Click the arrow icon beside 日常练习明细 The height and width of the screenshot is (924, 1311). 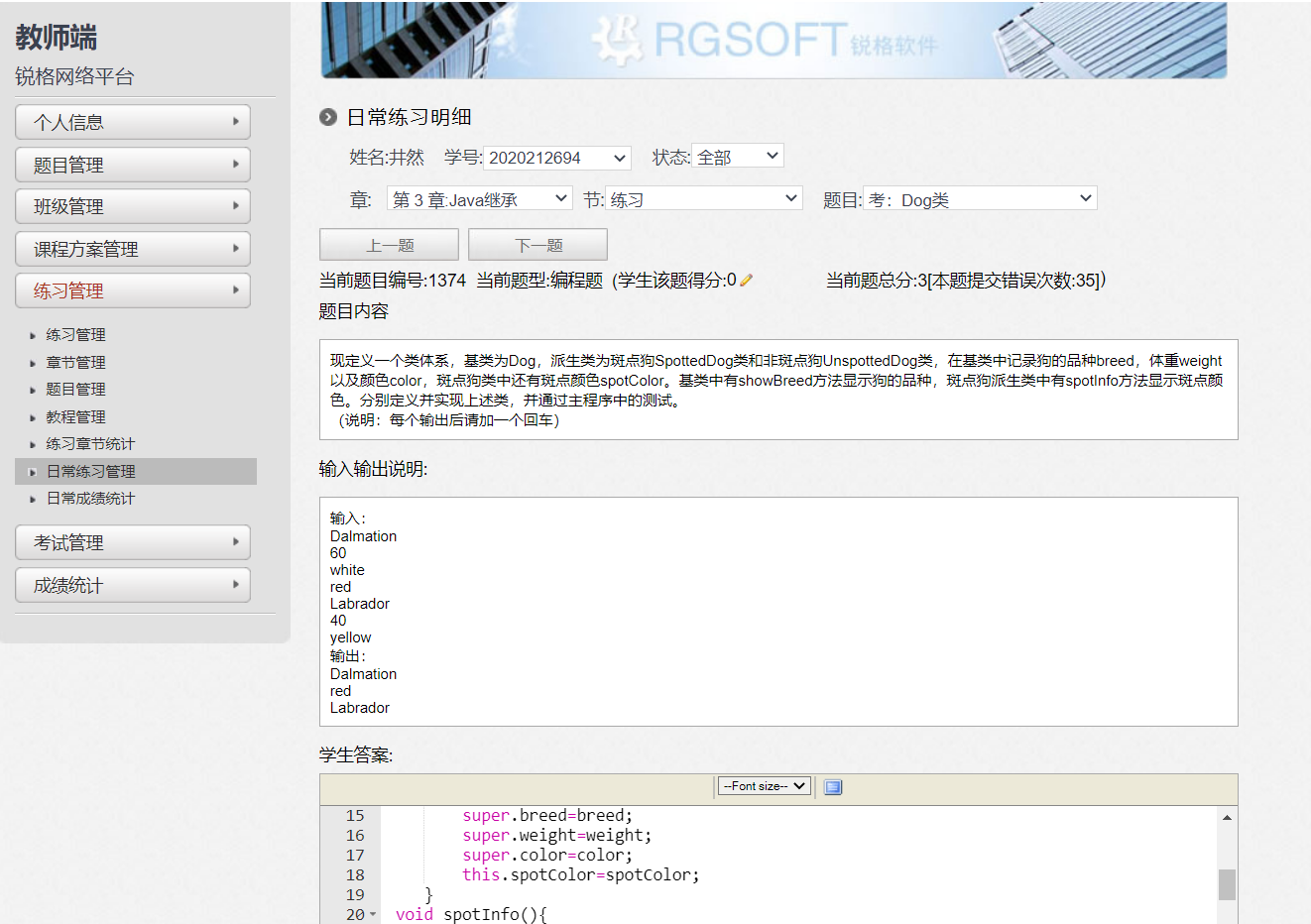click(x=328, y=117)
